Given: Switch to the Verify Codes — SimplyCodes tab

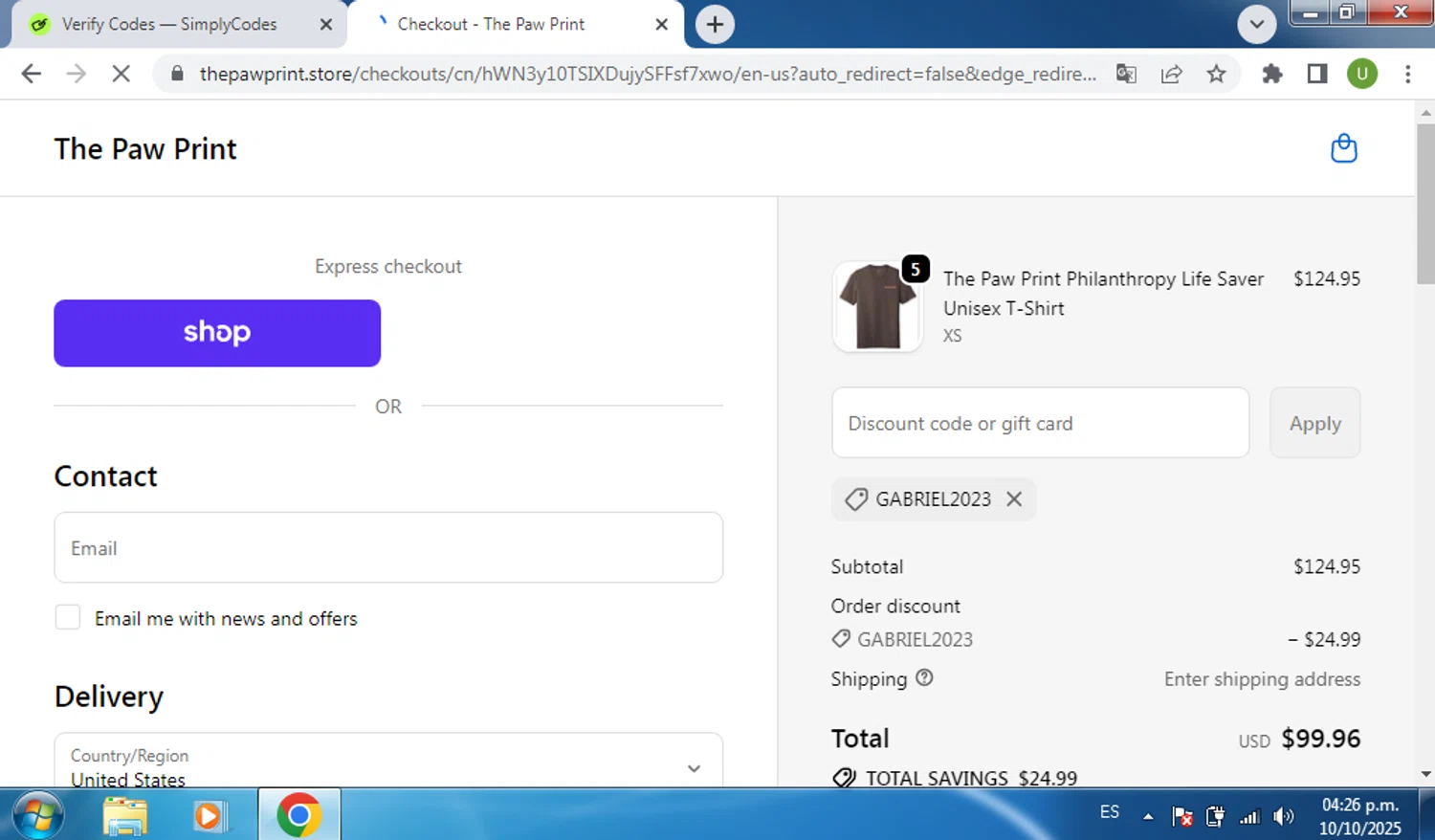Looking at the screenshot, I should 169,24.
